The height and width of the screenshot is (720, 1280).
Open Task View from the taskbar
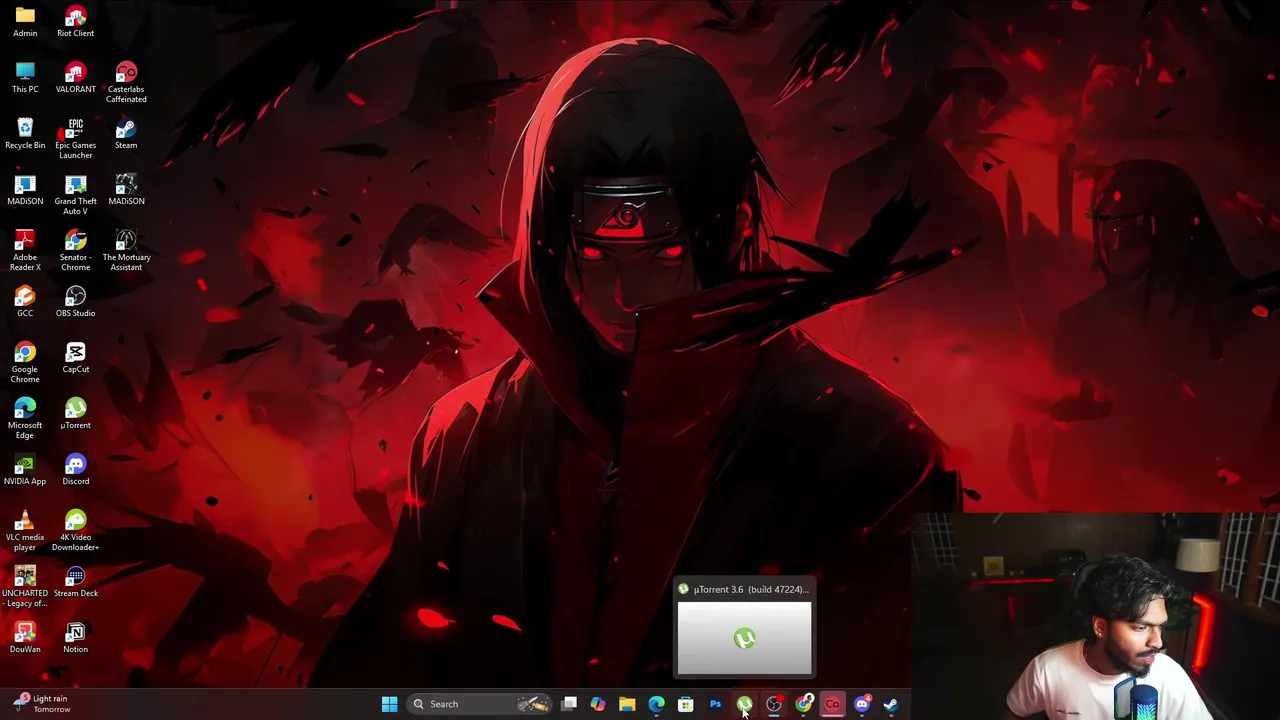click(569, 704)
